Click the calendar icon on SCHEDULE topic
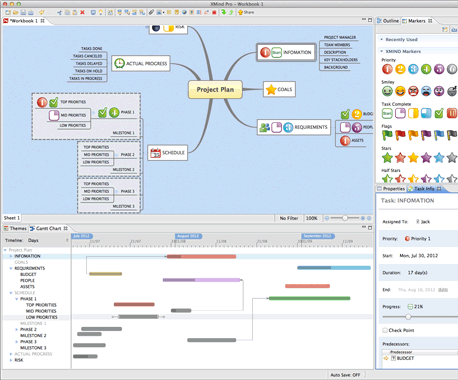Viewport: 458px width, 380px height. pyautogui.click(x=155, y=153)
